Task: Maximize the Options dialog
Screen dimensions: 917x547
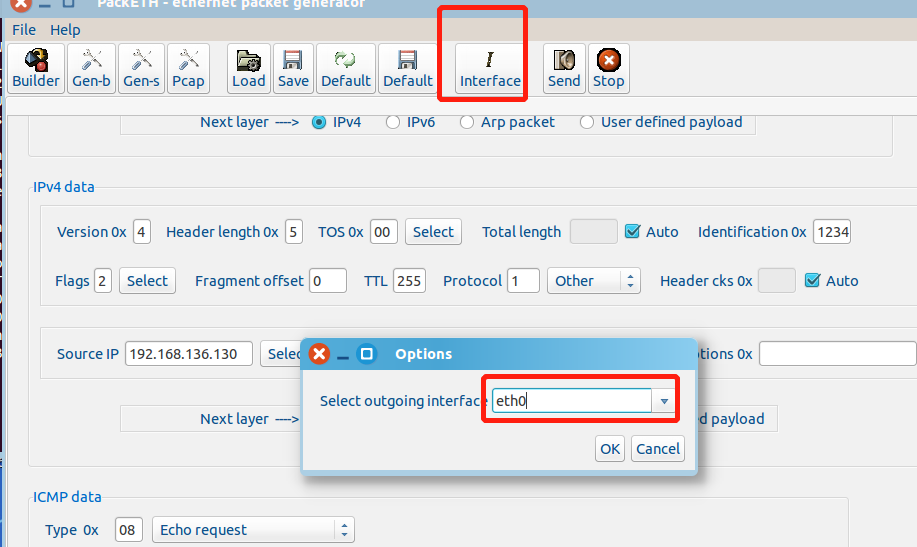Action: pyautogui.click(x=367, y=354)
